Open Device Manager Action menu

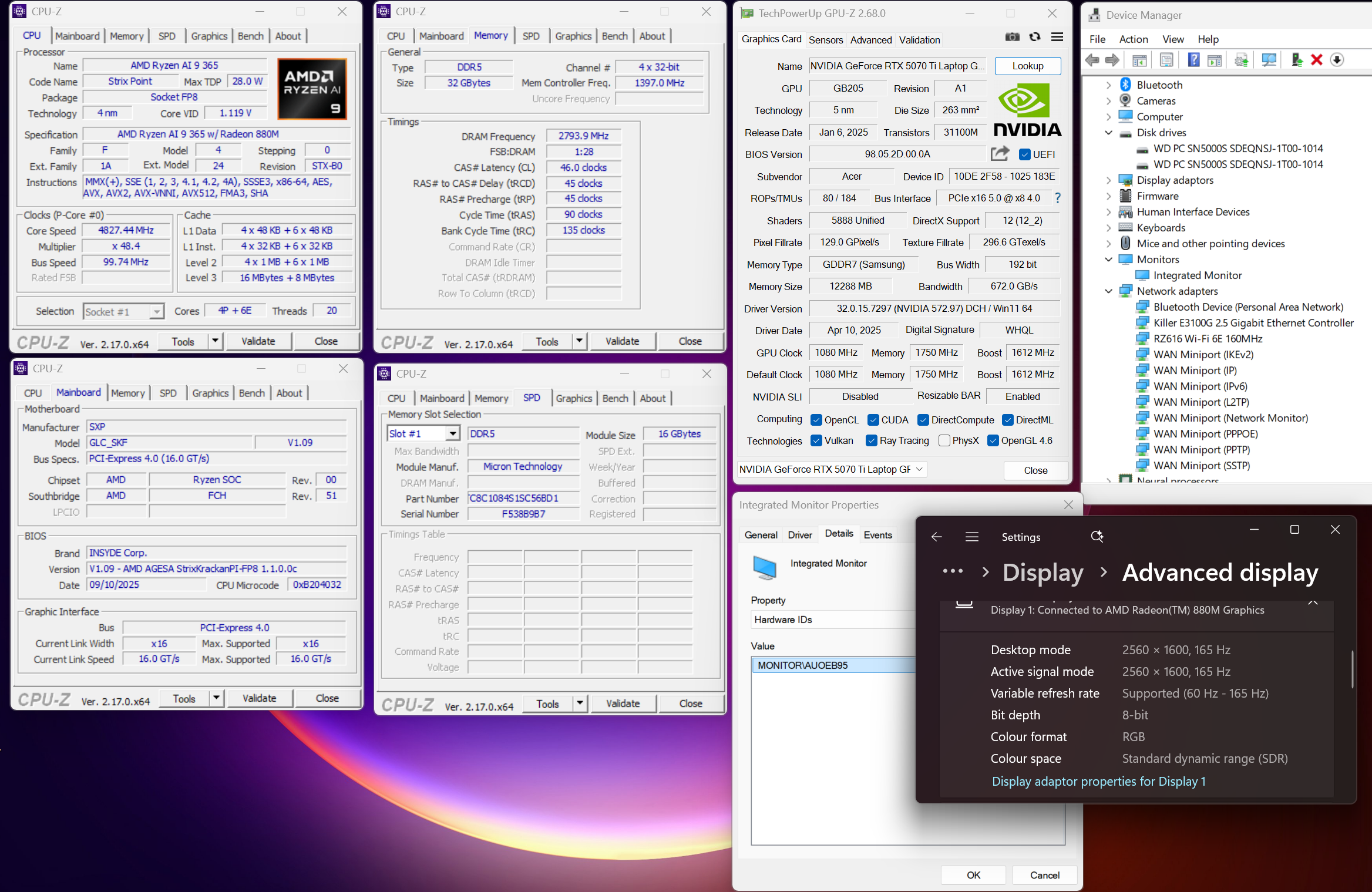tap(1133, 39)
